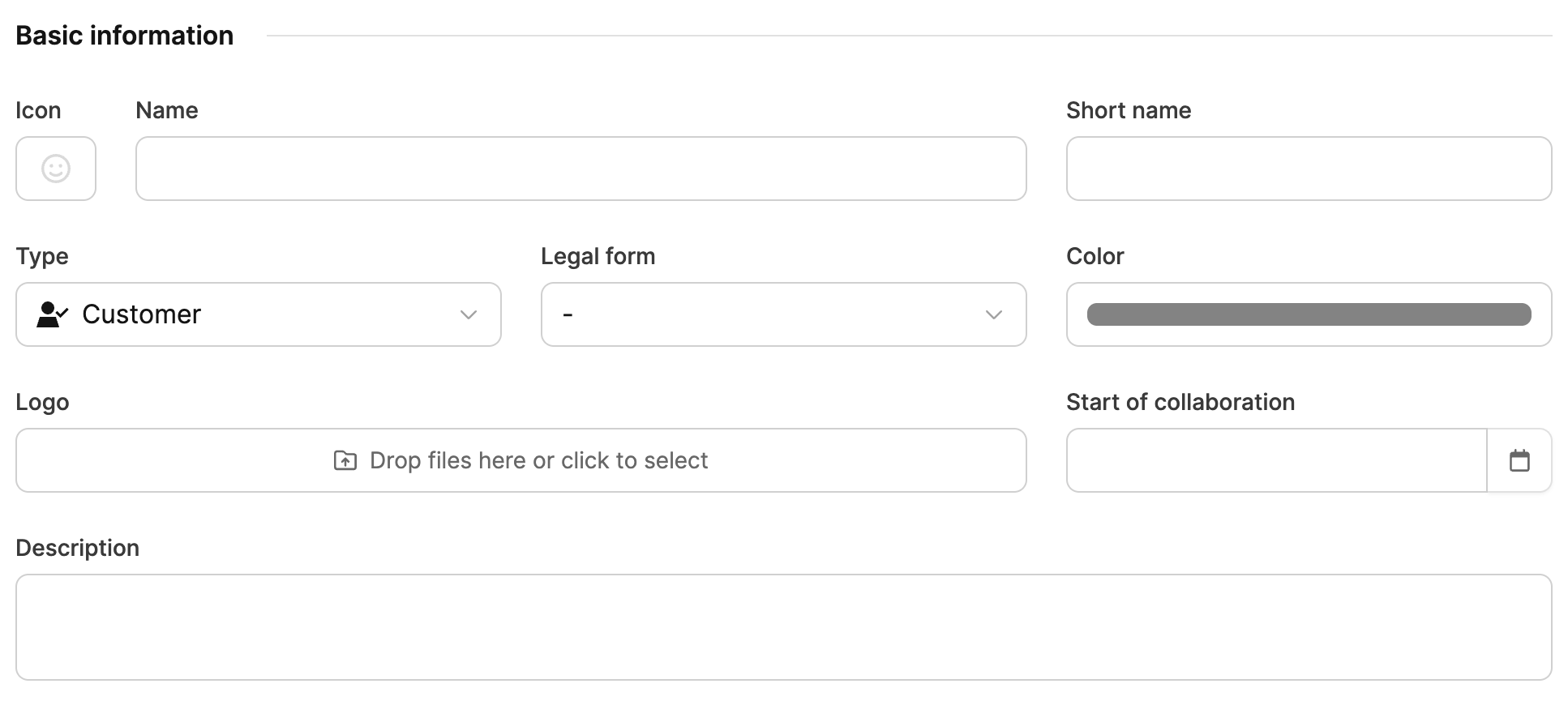
Task: Click the "Legal form" label
Action: click(598, 256)
